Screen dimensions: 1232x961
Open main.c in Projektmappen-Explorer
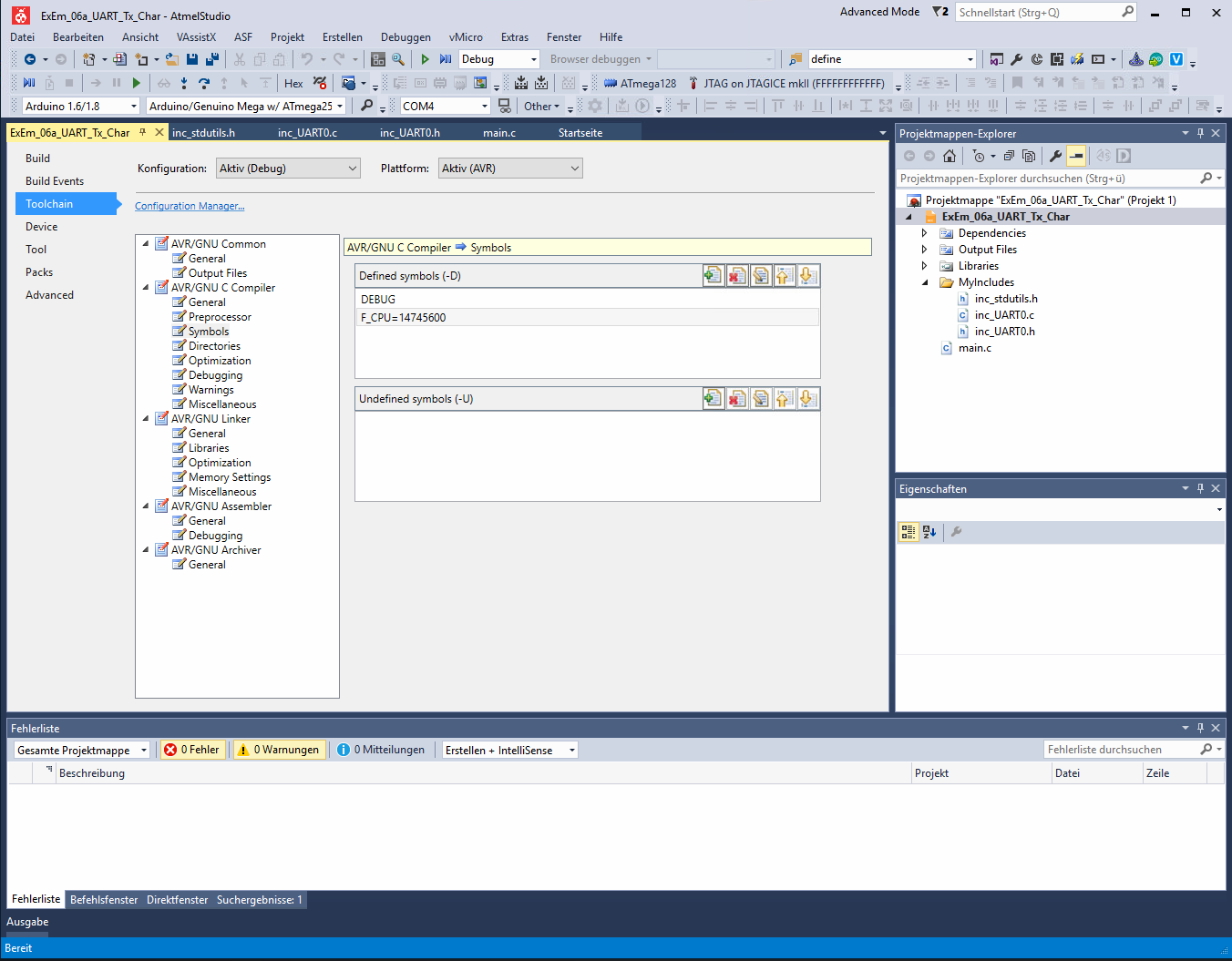pyautogui.click(x=974, y=348)
